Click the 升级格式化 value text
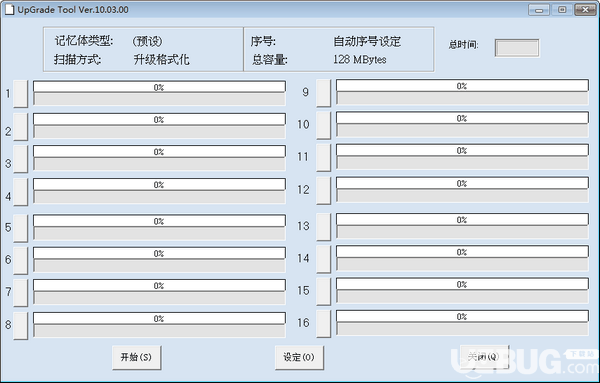Image resolution: width=600 pixels, height=383 pixels. [161, 59]
